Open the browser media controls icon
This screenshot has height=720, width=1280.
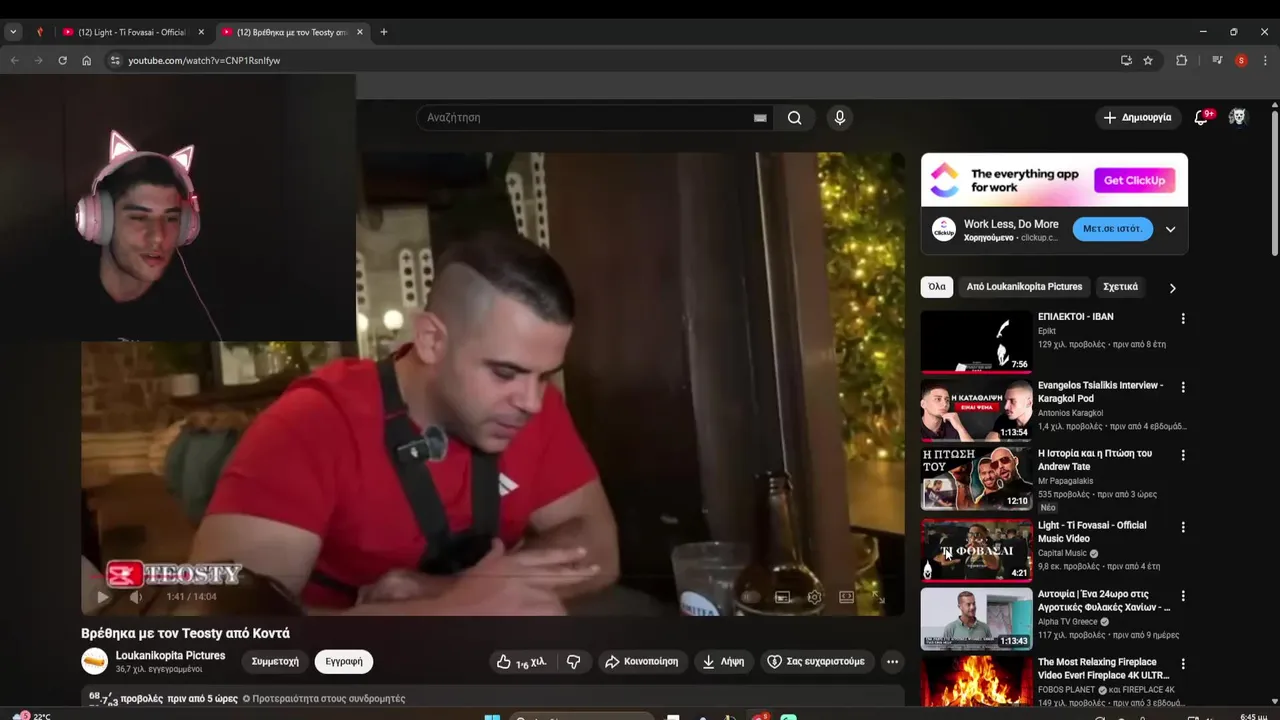point(1217,61)
